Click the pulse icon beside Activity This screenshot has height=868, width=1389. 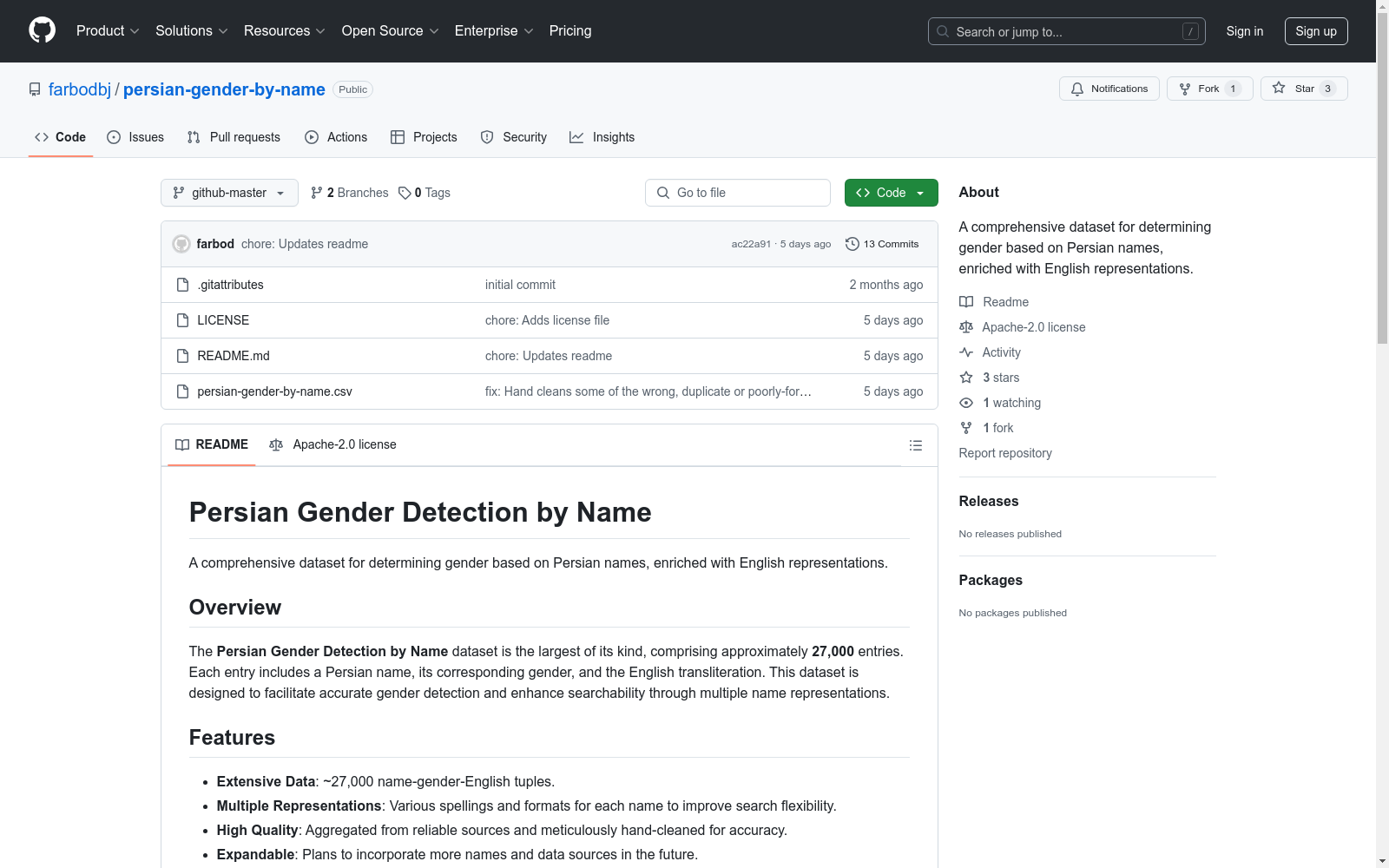click(x=966, y=352)
